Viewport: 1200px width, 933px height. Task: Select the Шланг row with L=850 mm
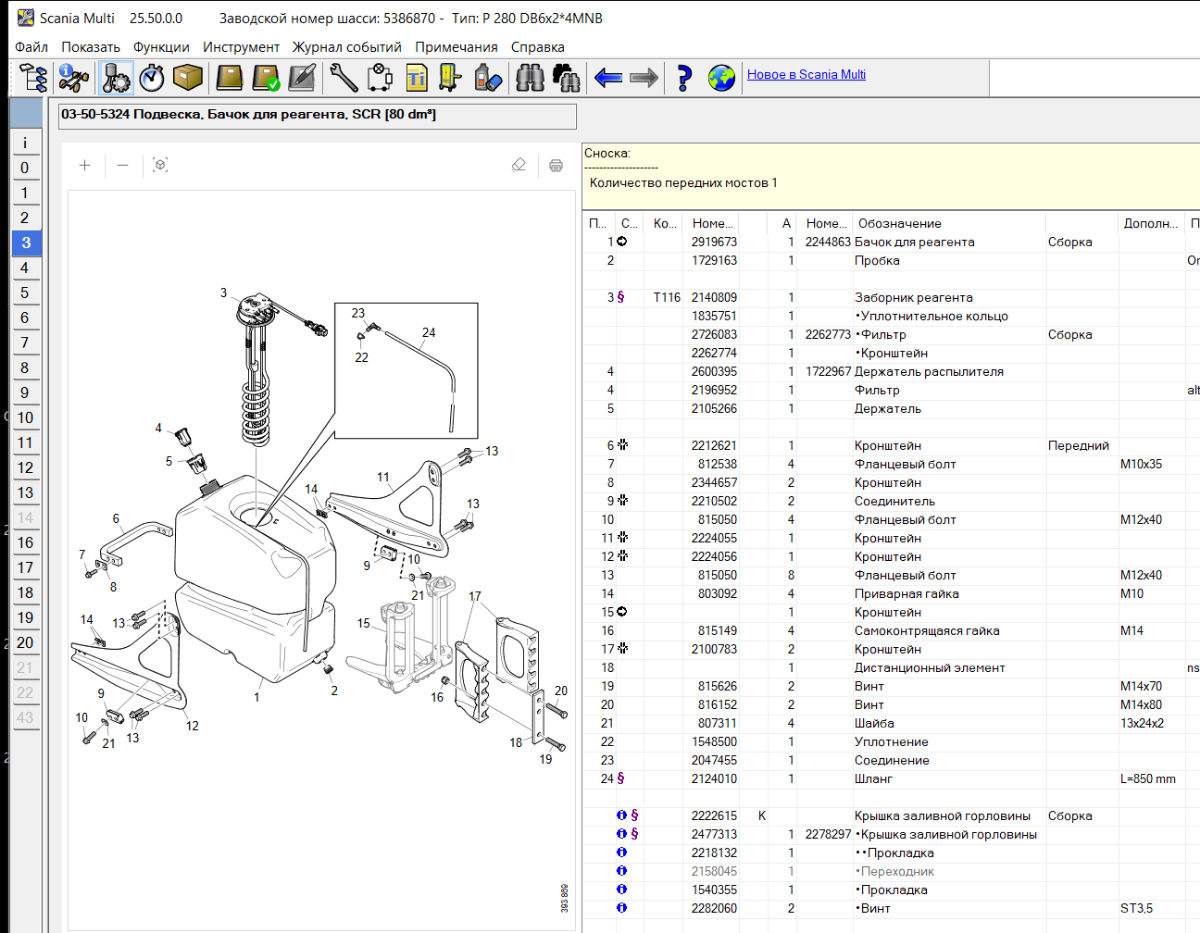click(890, 779)
